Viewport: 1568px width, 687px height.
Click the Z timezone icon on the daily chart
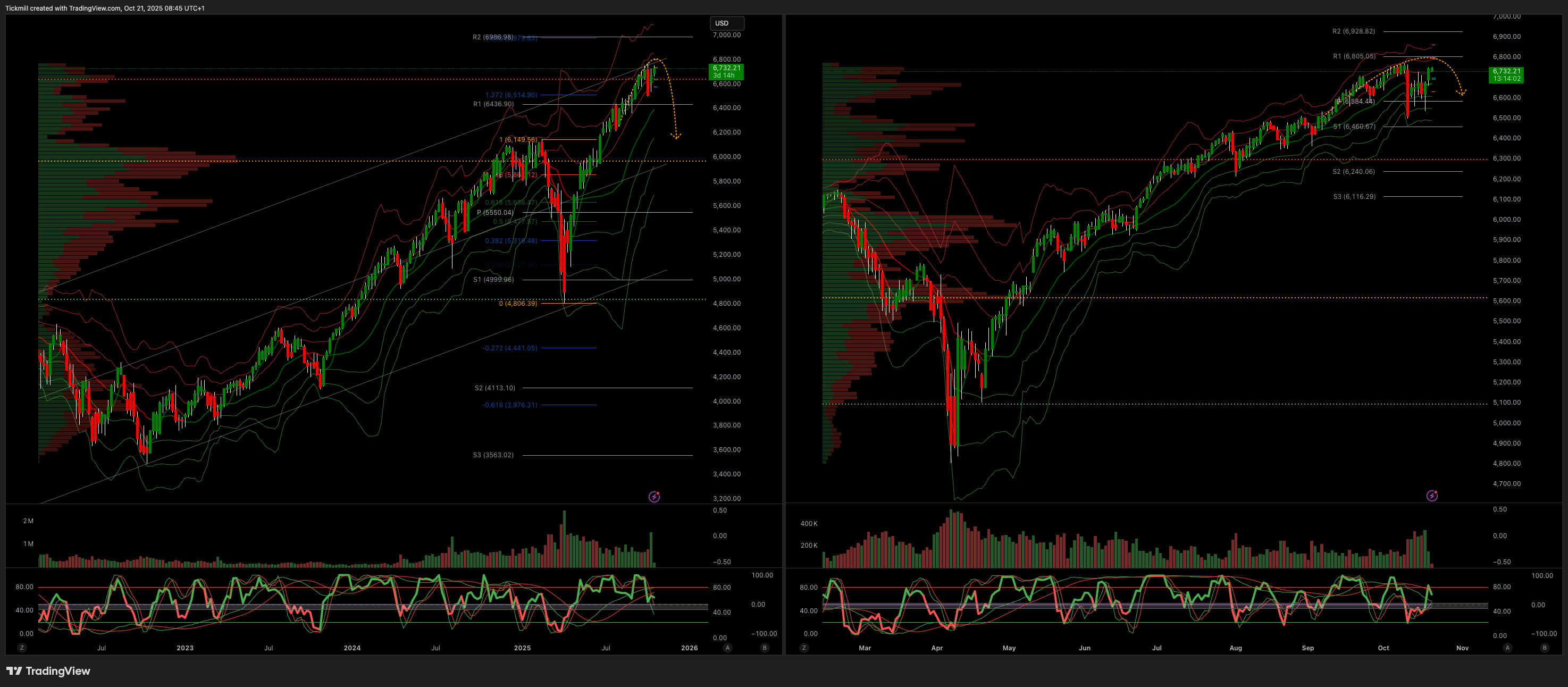tap(803, 648)
